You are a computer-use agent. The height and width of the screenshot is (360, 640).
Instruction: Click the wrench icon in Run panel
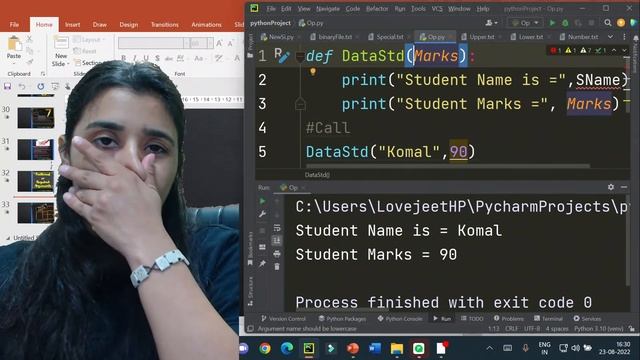coord(262,214)
